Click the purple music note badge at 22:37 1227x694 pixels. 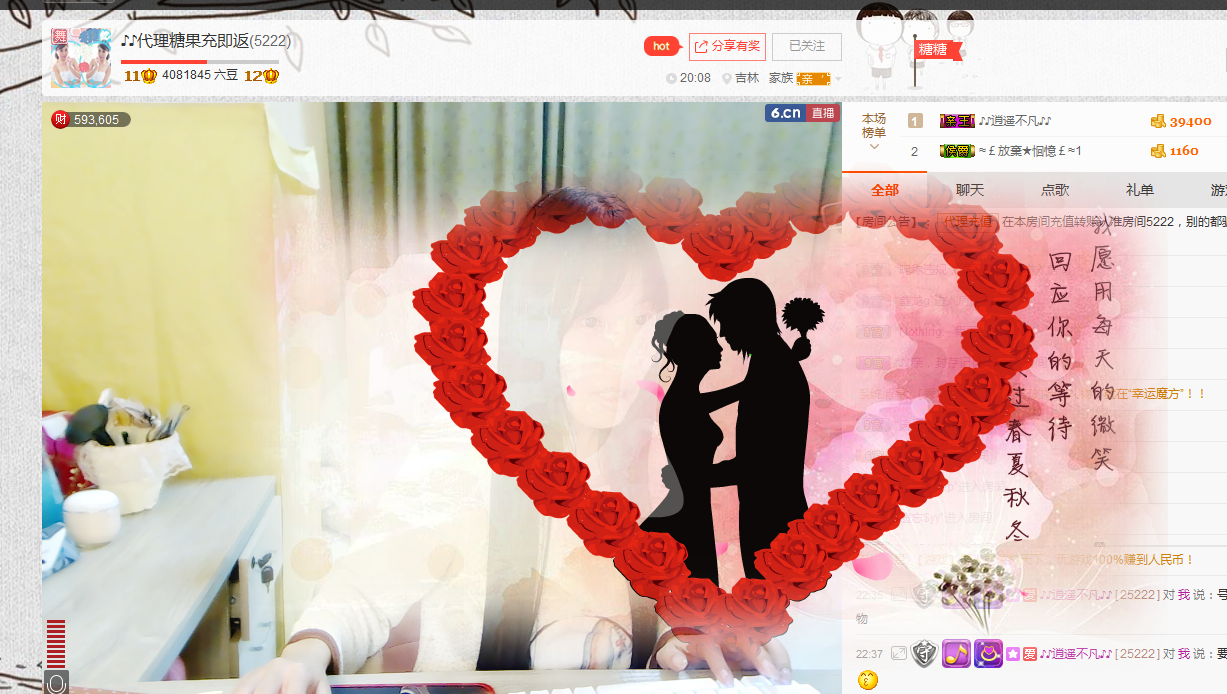coord(956,654)
